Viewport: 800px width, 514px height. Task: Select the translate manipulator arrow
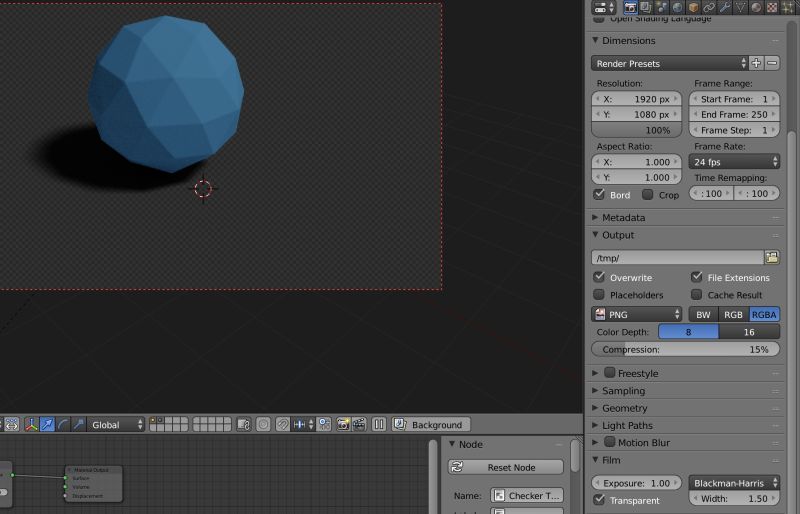47,424
